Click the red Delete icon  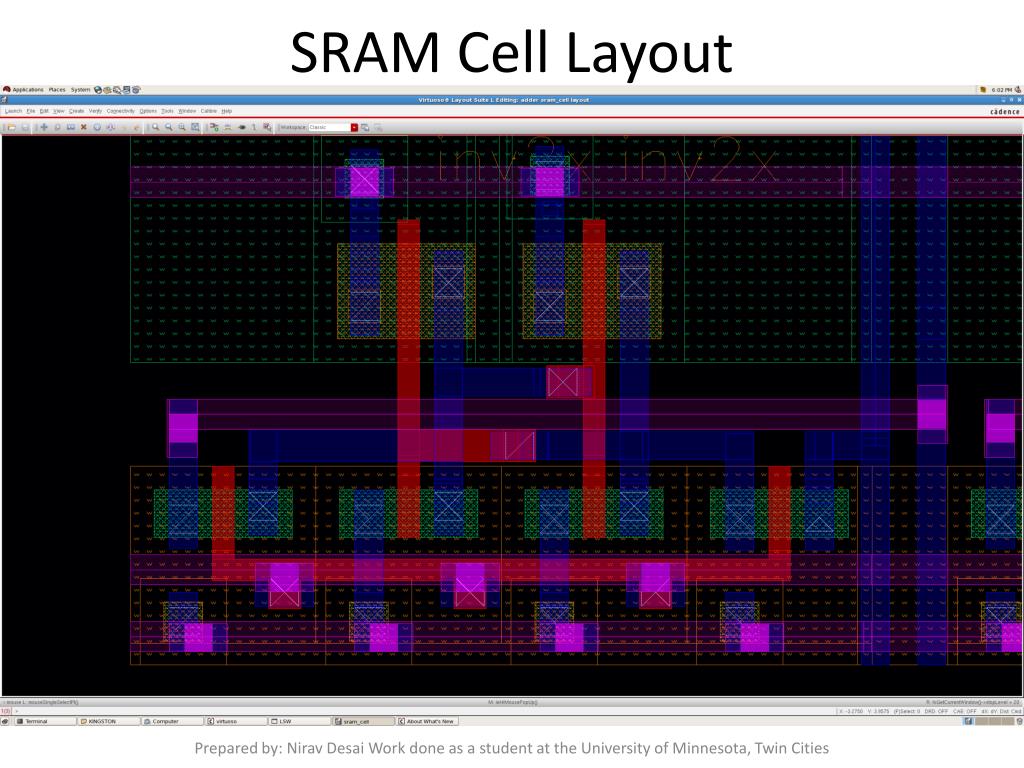tap(84, 127)
